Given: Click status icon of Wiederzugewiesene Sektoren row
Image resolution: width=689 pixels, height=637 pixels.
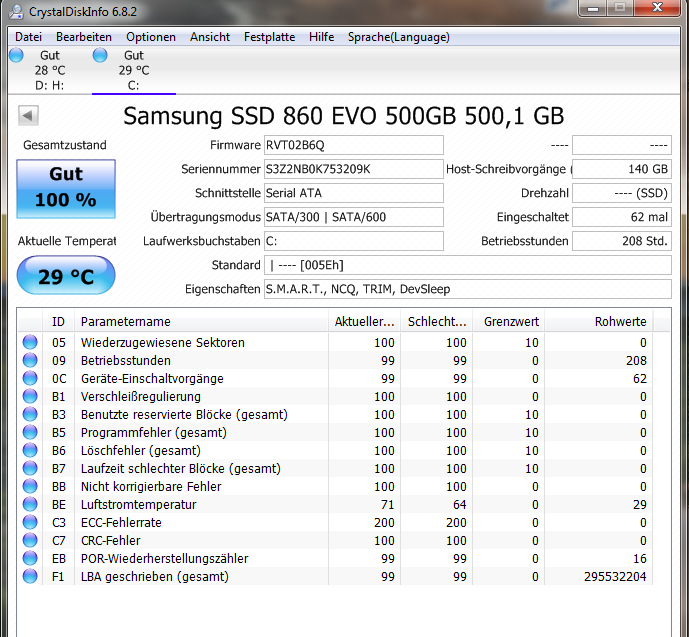Looking at the screenshot, I should [x=30, y=342].
